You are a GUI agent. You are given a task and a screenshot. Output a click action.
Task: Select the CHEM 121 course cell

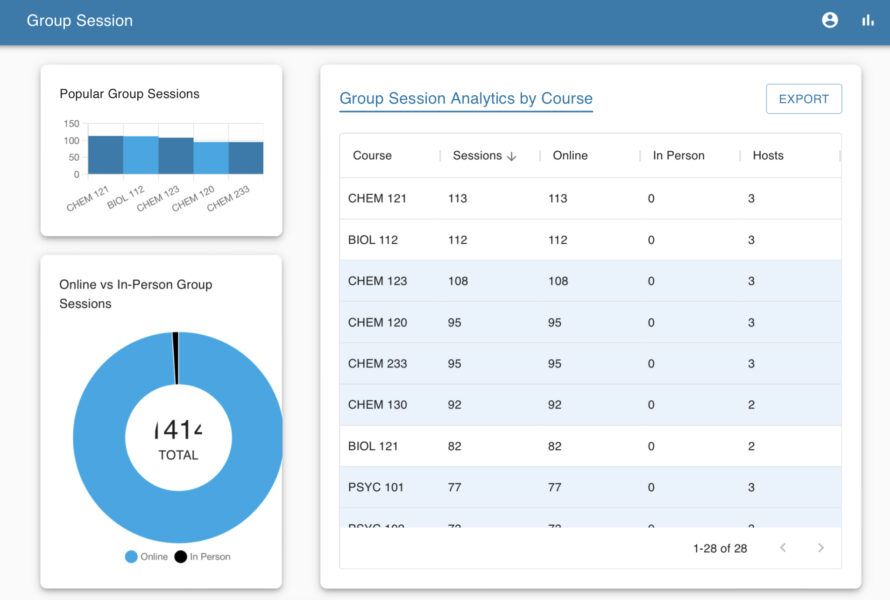point(377,199)
